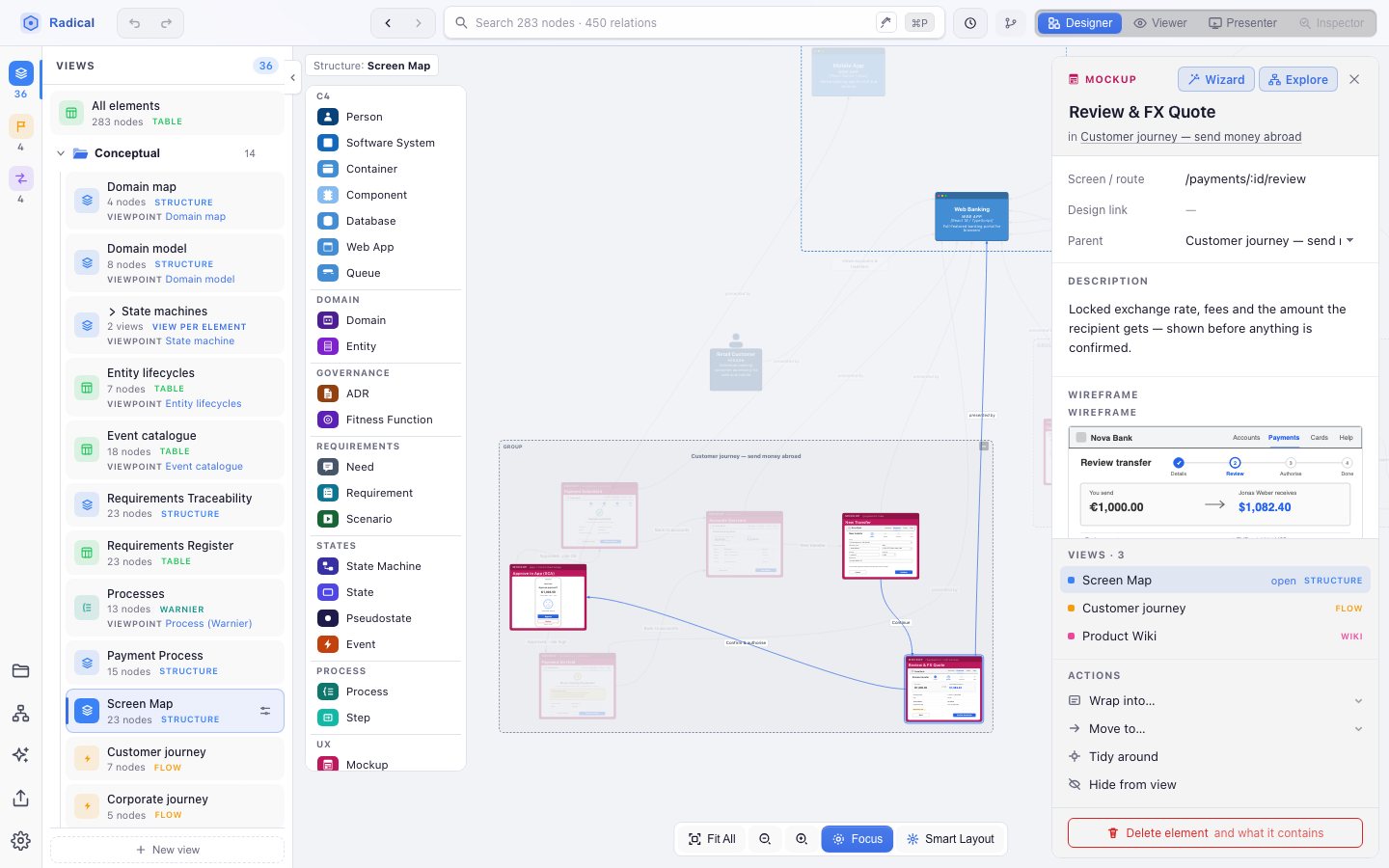Open the branch icon in top bar
This screenshot has width=1389, height=868.
coord(1011,23)
